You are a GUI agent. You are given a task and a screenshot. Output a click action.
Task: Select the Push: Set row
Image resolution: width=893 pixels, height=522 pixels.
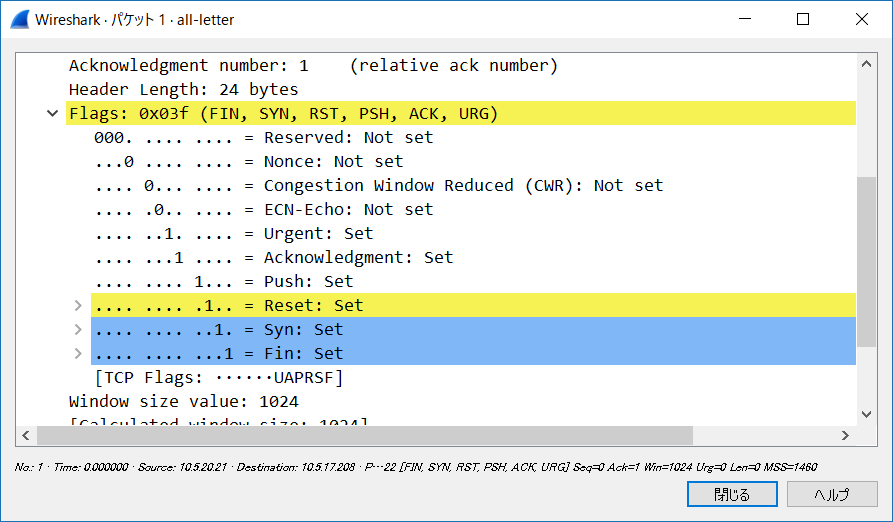pyautogui.click(x=224, y=281)
